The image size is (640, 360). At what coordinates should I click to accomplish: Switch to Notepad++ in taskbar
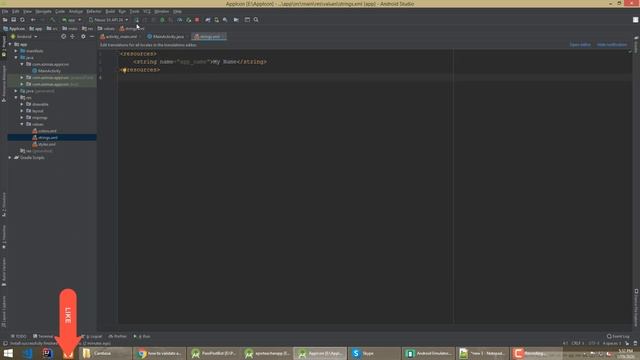(x=482, y=353)
